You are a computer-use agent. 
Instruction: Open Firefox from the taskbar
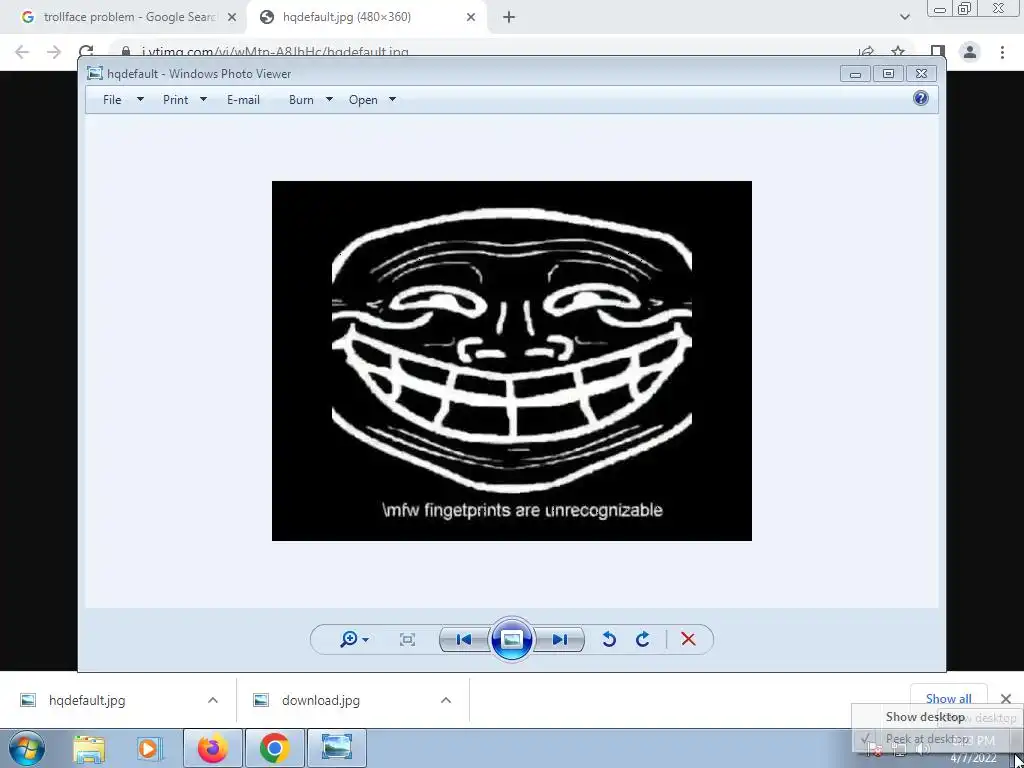click(x=213, y=748)
